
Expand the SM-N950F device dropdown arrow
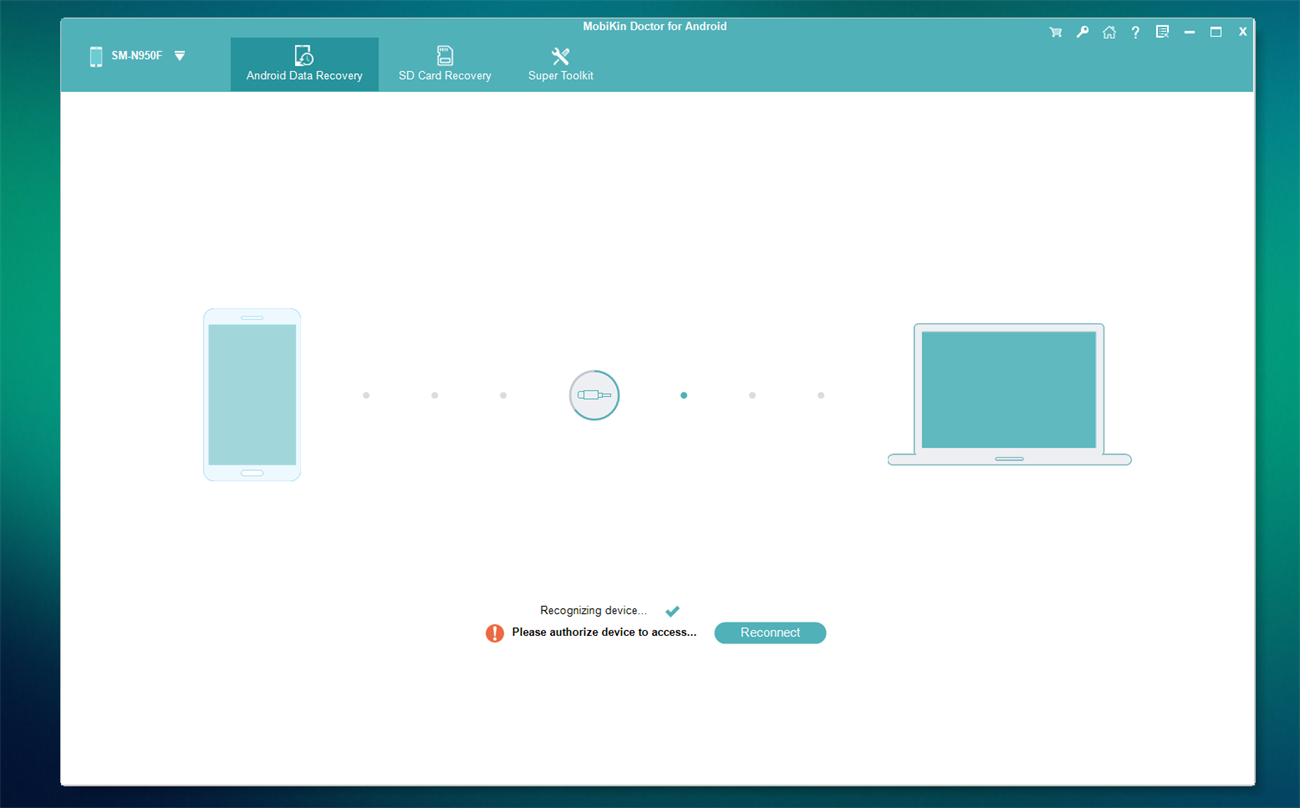tap(180, 56)
